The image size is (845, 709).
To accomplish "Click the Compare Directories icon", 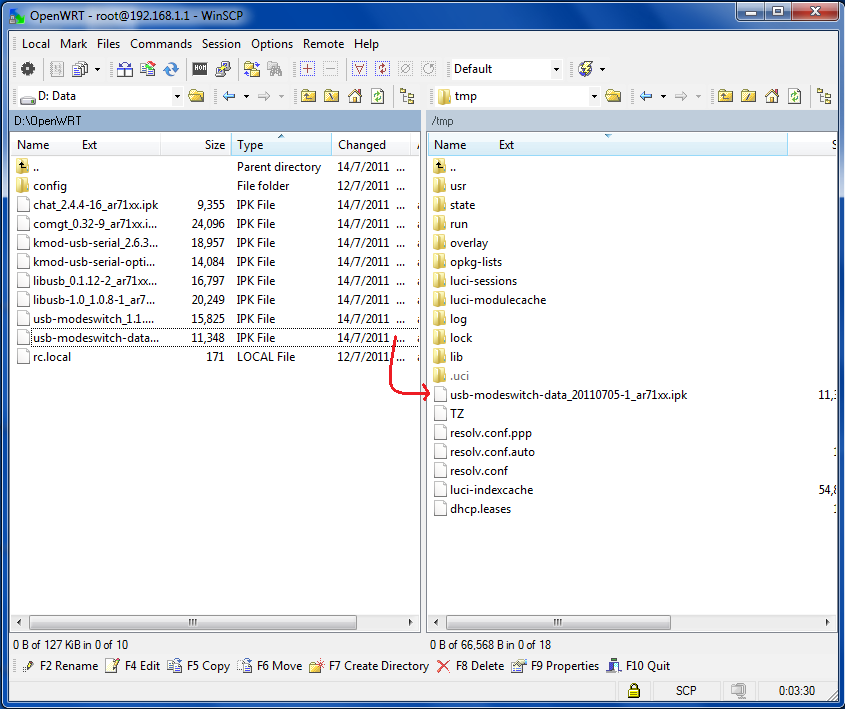I will (x=125, y=69).
